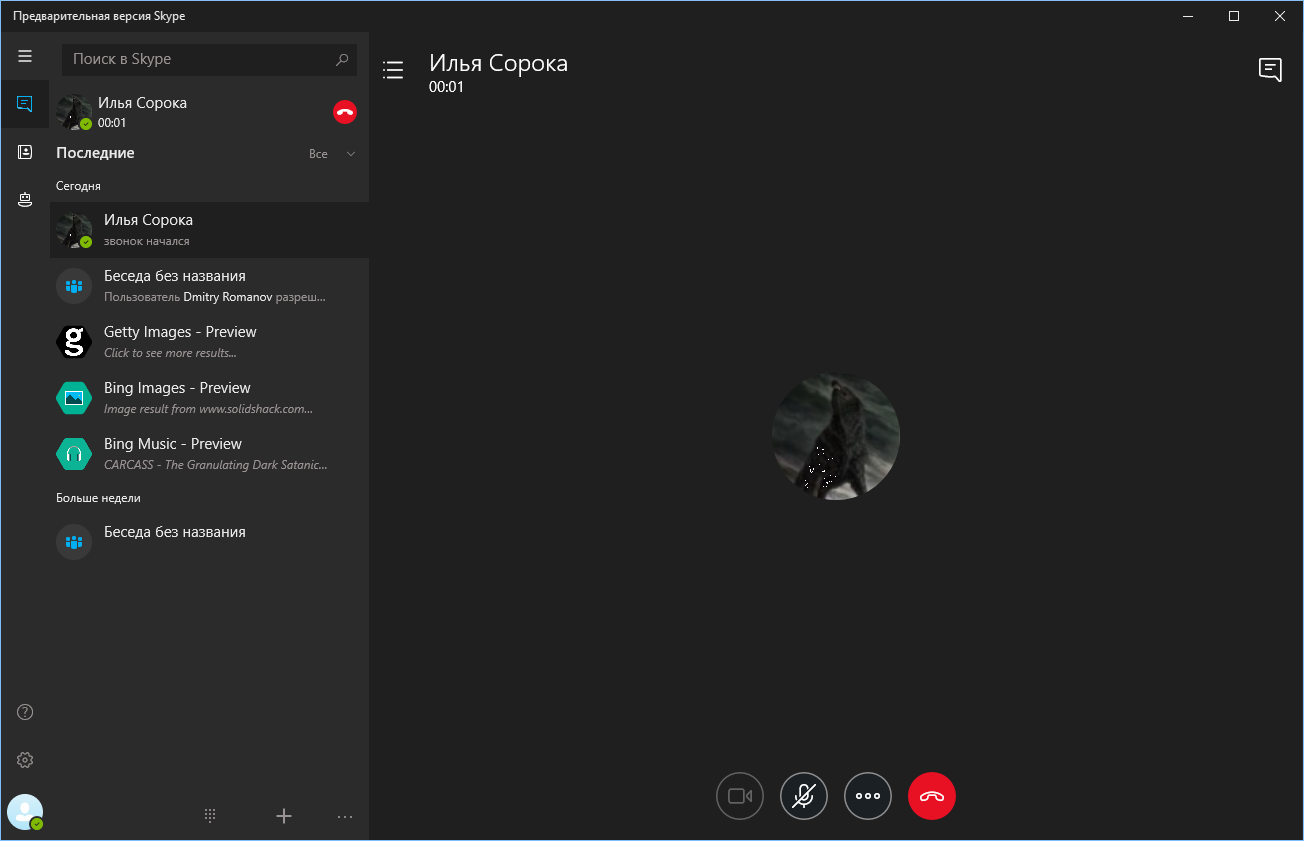Open the settings gear icon
Screen dimensions: 1304x841
[x=25, y=760]
